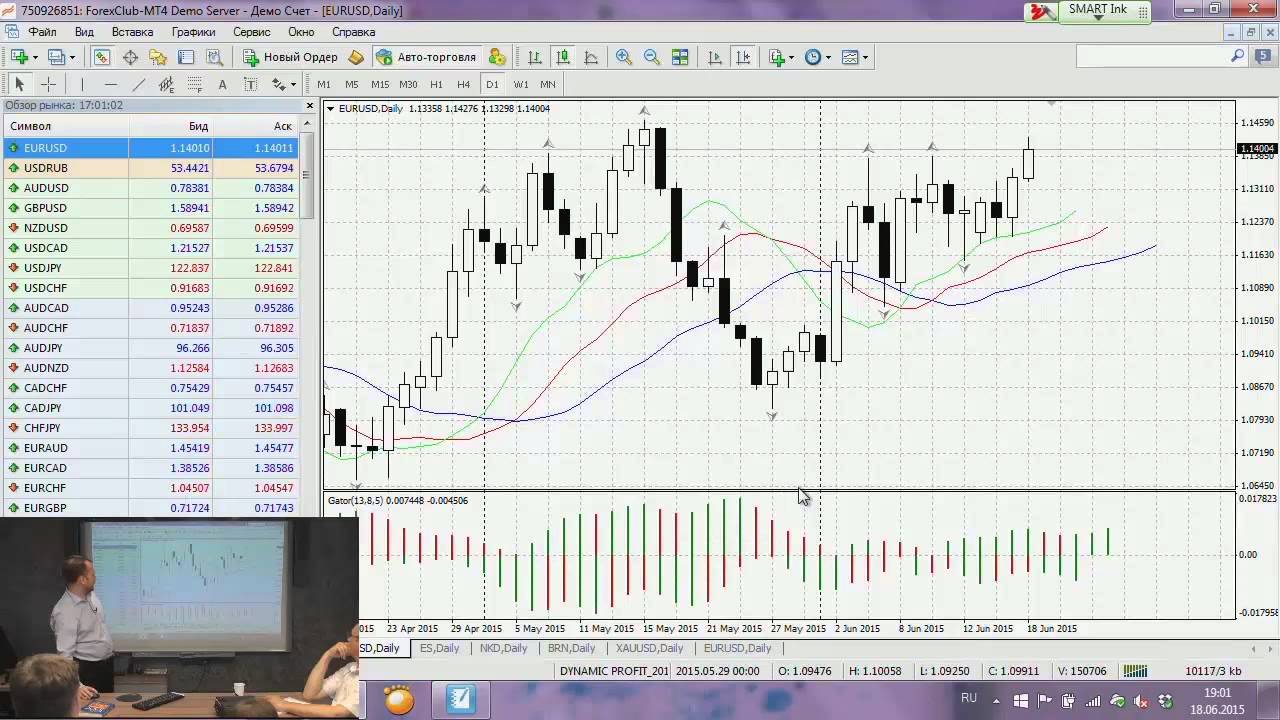Switch chart to bar chart style

tap(535, 57)
